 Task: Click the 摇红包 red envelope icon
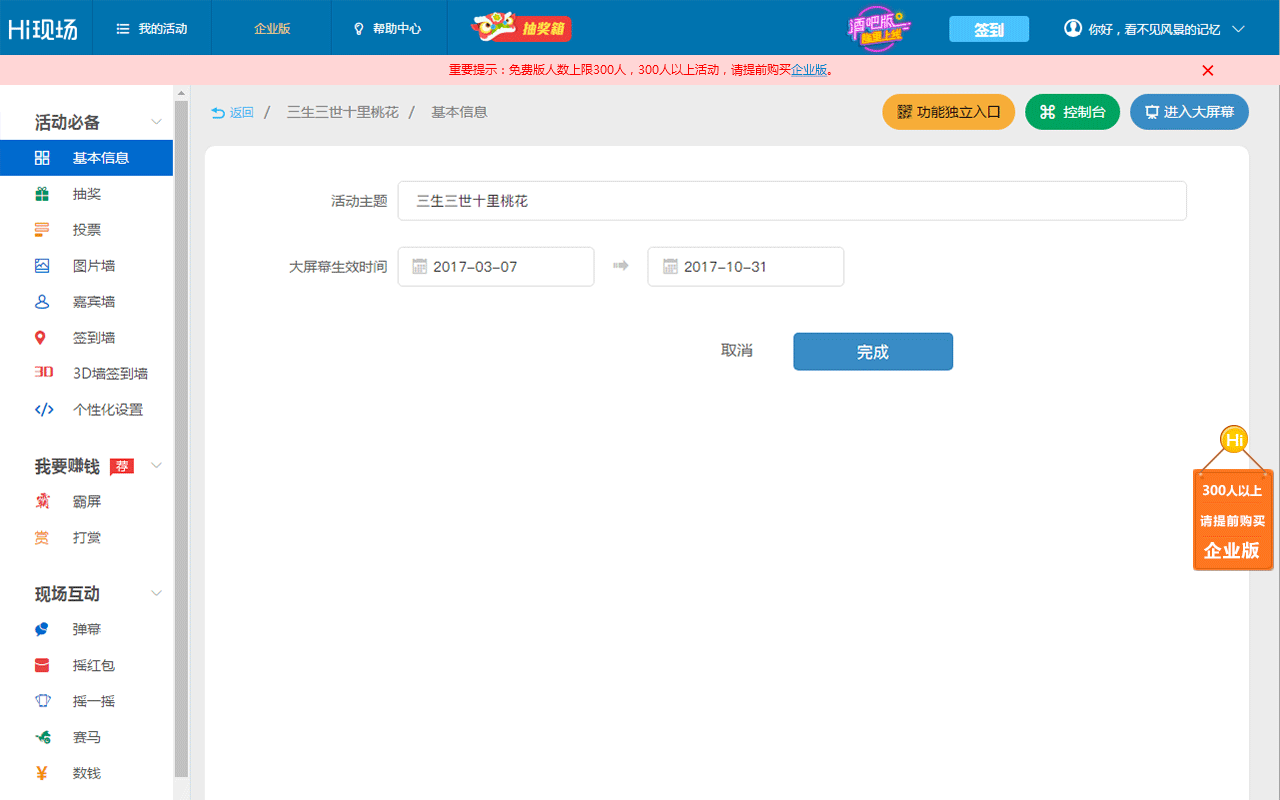point(41,666)
